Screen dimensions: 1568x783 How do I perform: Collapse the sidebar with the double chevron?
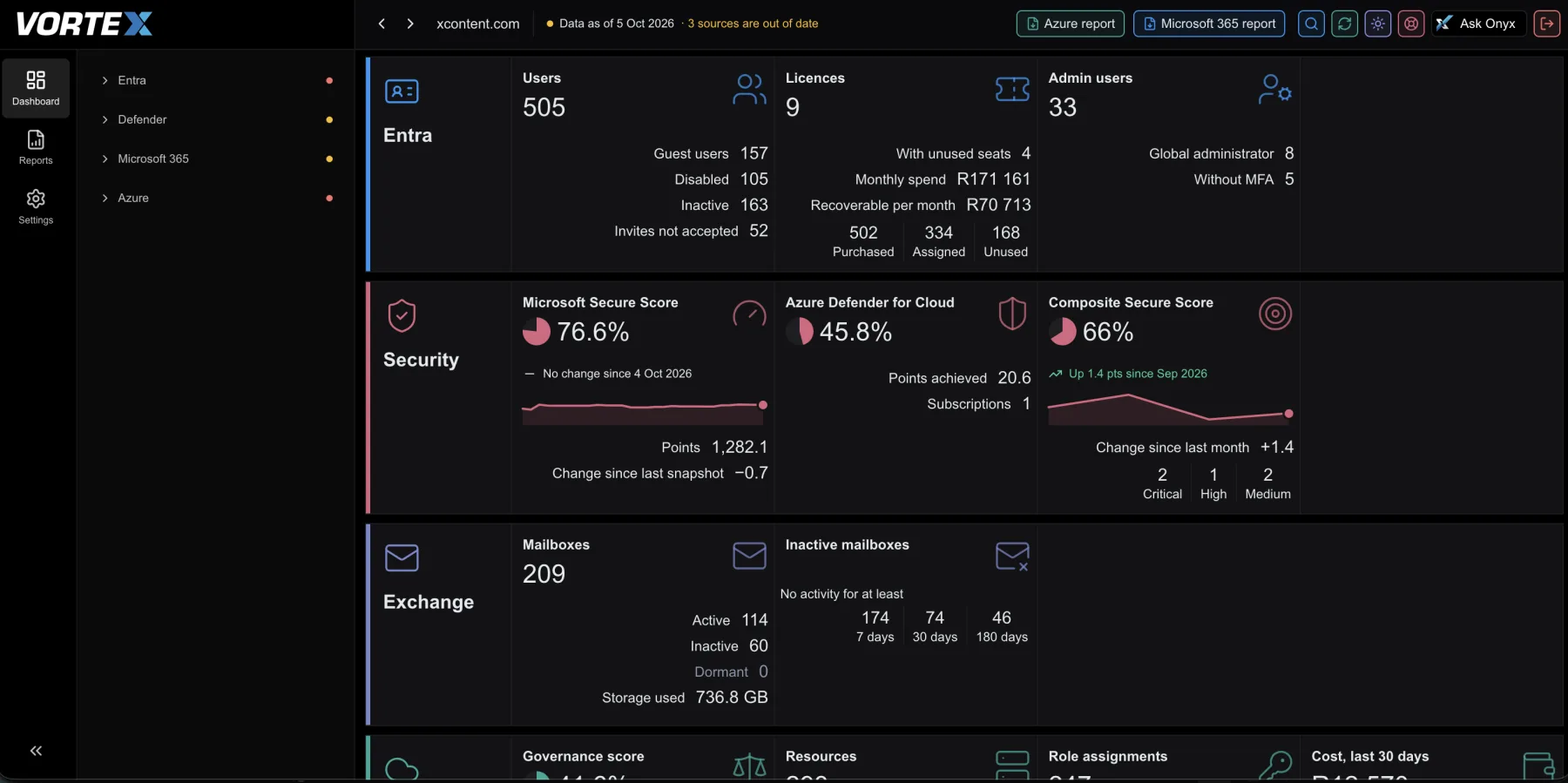(36, 751)
